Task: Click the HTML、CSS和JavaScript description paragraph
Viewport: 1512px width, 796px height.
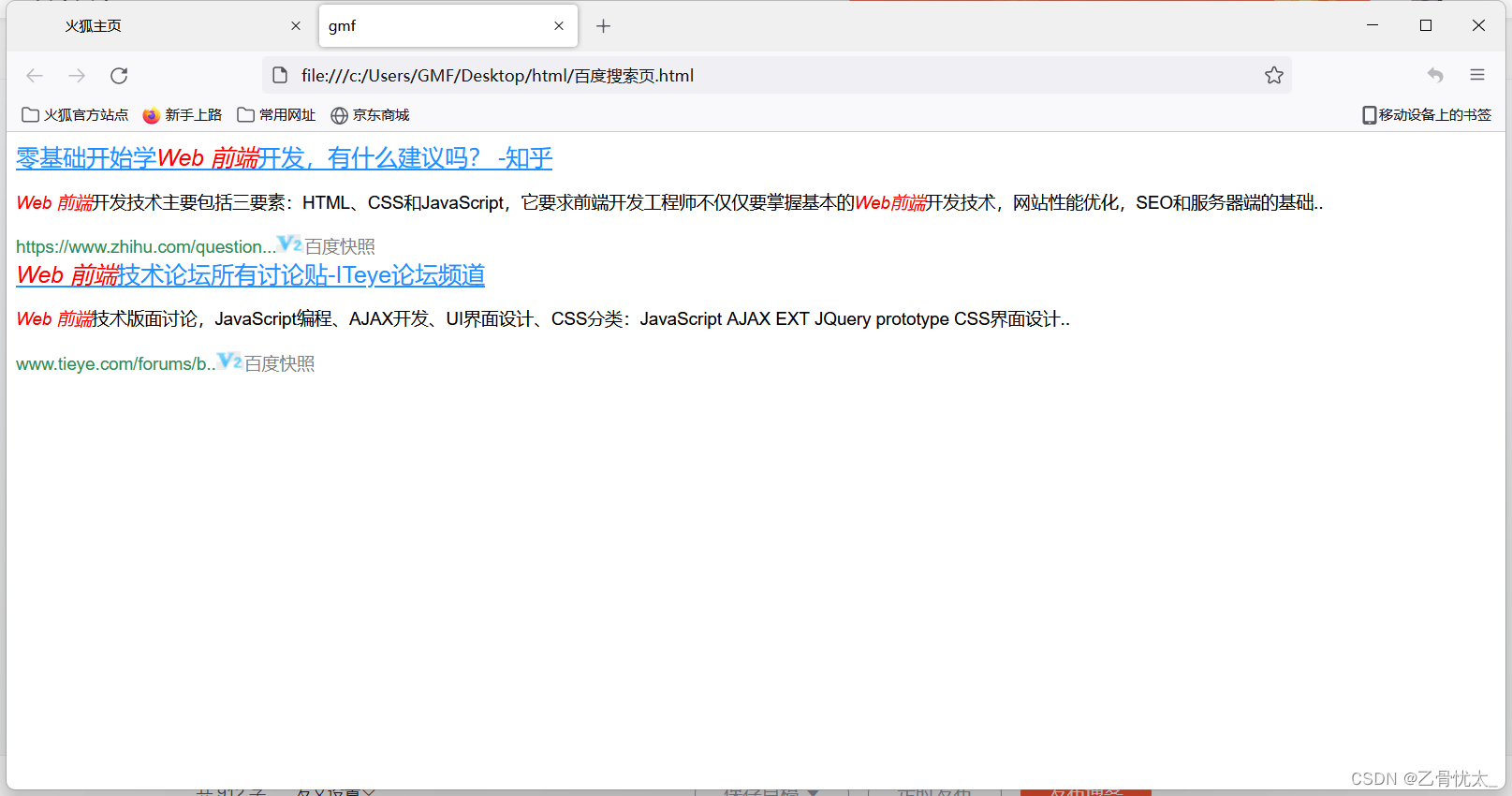Action: coord(669,203)
